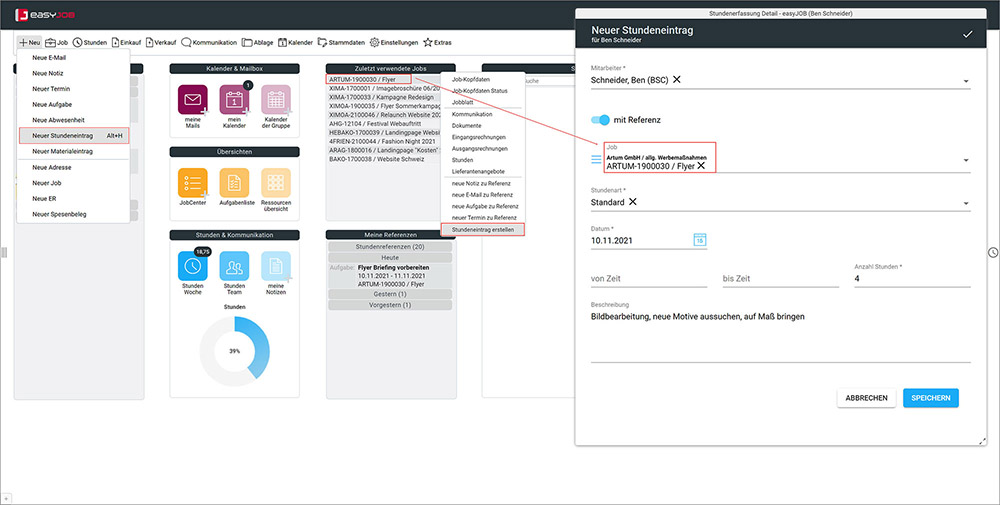This screenshot has width=1000, height=505.
Task: Click the 'von Zeit' field
Action: coord(649,279)
